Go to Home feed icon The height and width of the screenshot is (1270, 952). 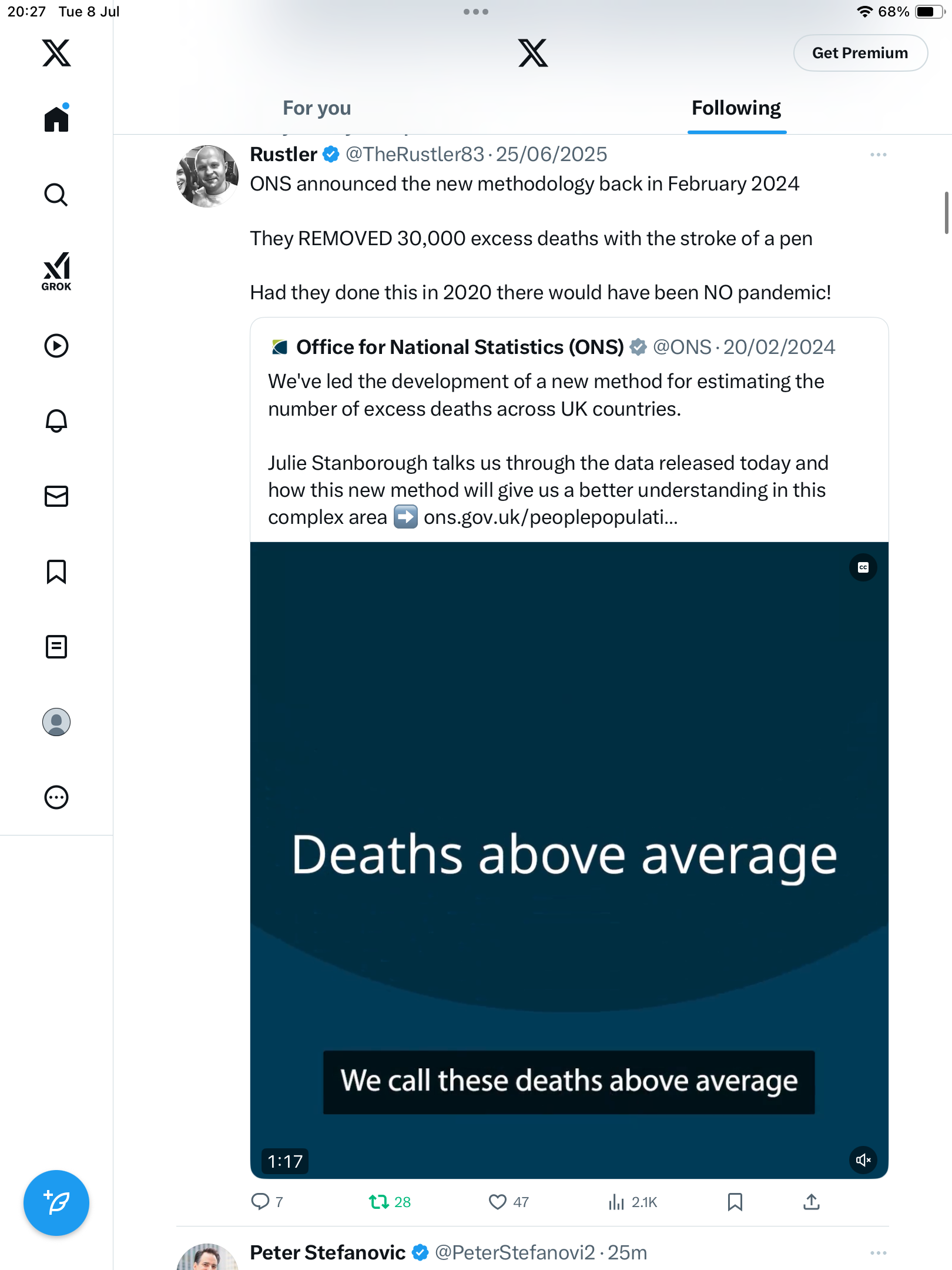pos(56,118)
